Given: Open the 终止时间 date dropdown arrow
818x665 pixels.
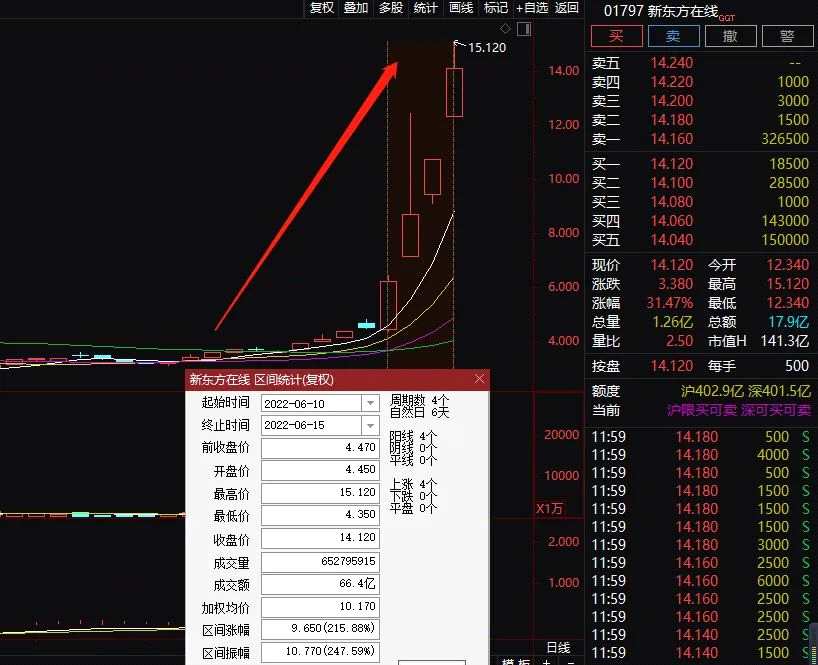Looking at the screenshot, I should 370,425.
